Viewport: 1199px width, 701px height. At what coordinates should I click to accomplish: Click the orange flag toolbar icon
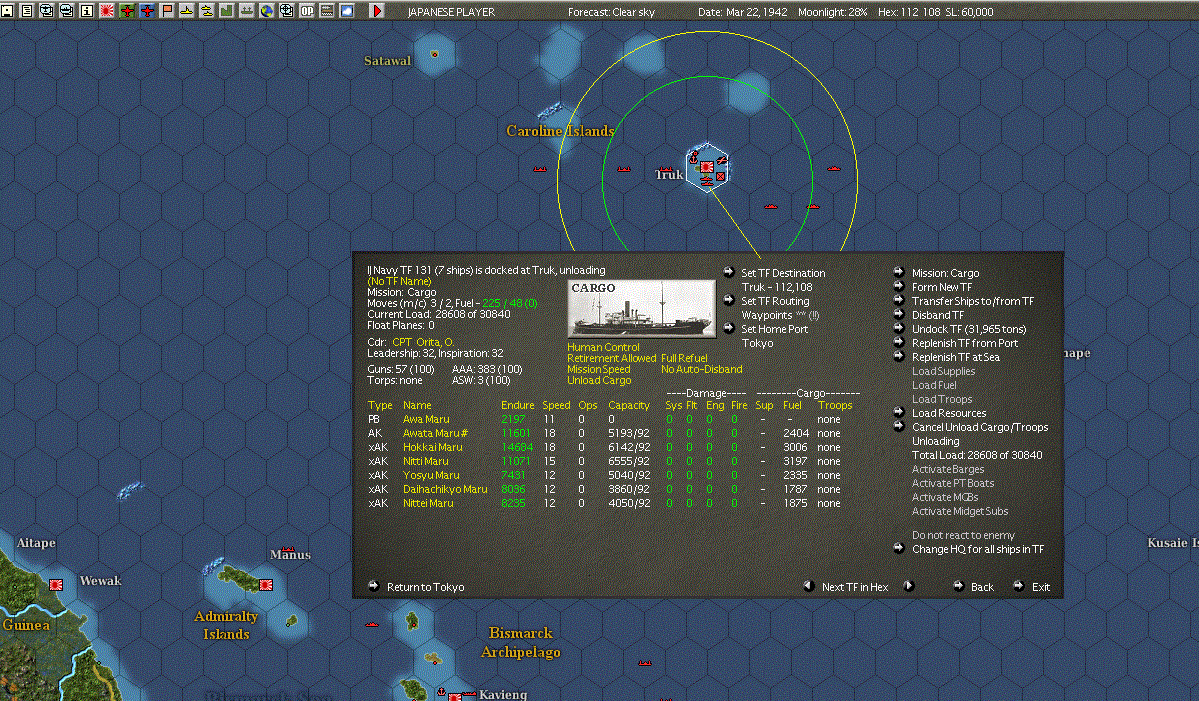tap(167, 11)
